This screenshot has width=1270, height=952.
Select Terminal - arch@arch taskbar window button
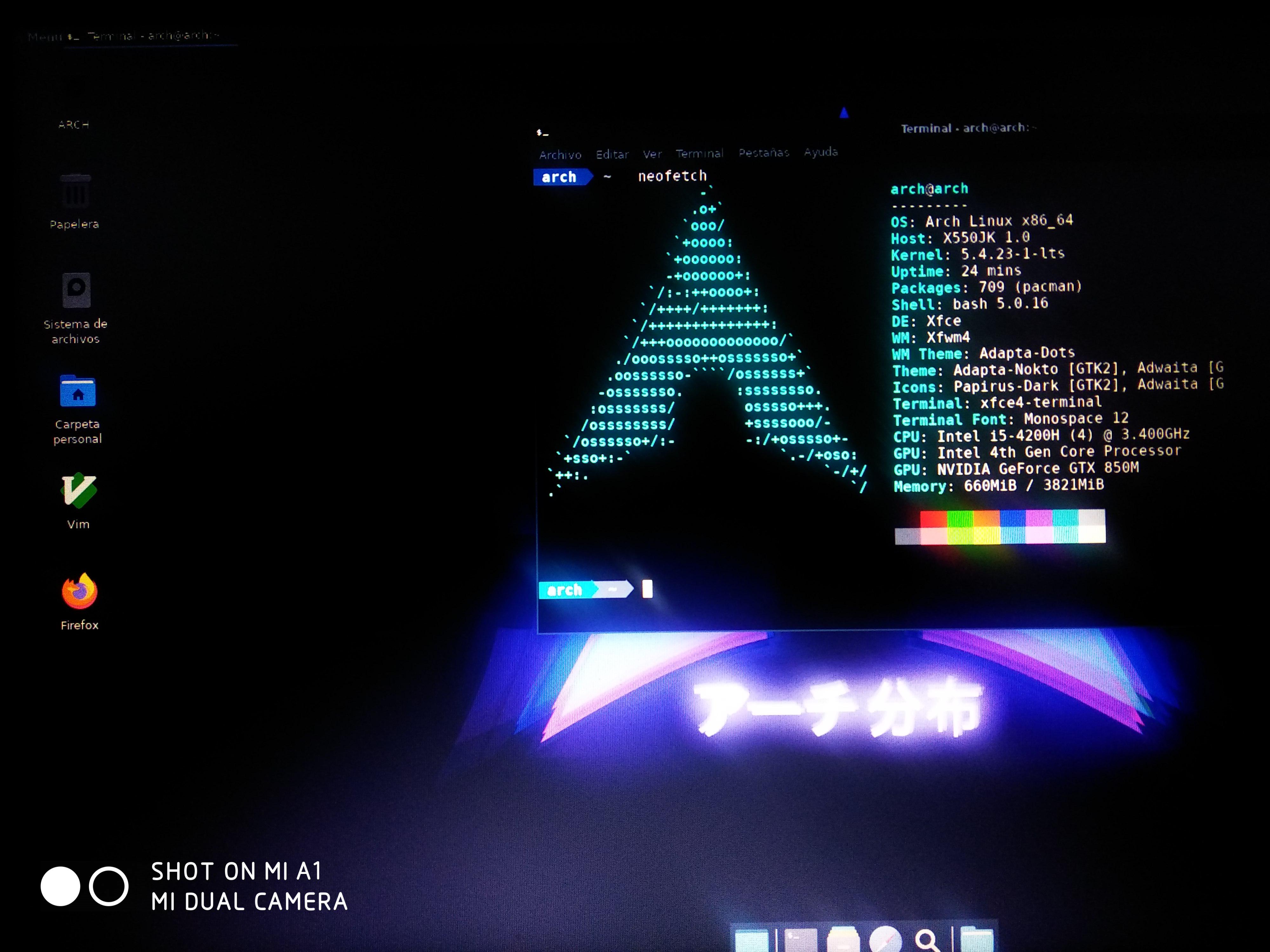point(152,36)
